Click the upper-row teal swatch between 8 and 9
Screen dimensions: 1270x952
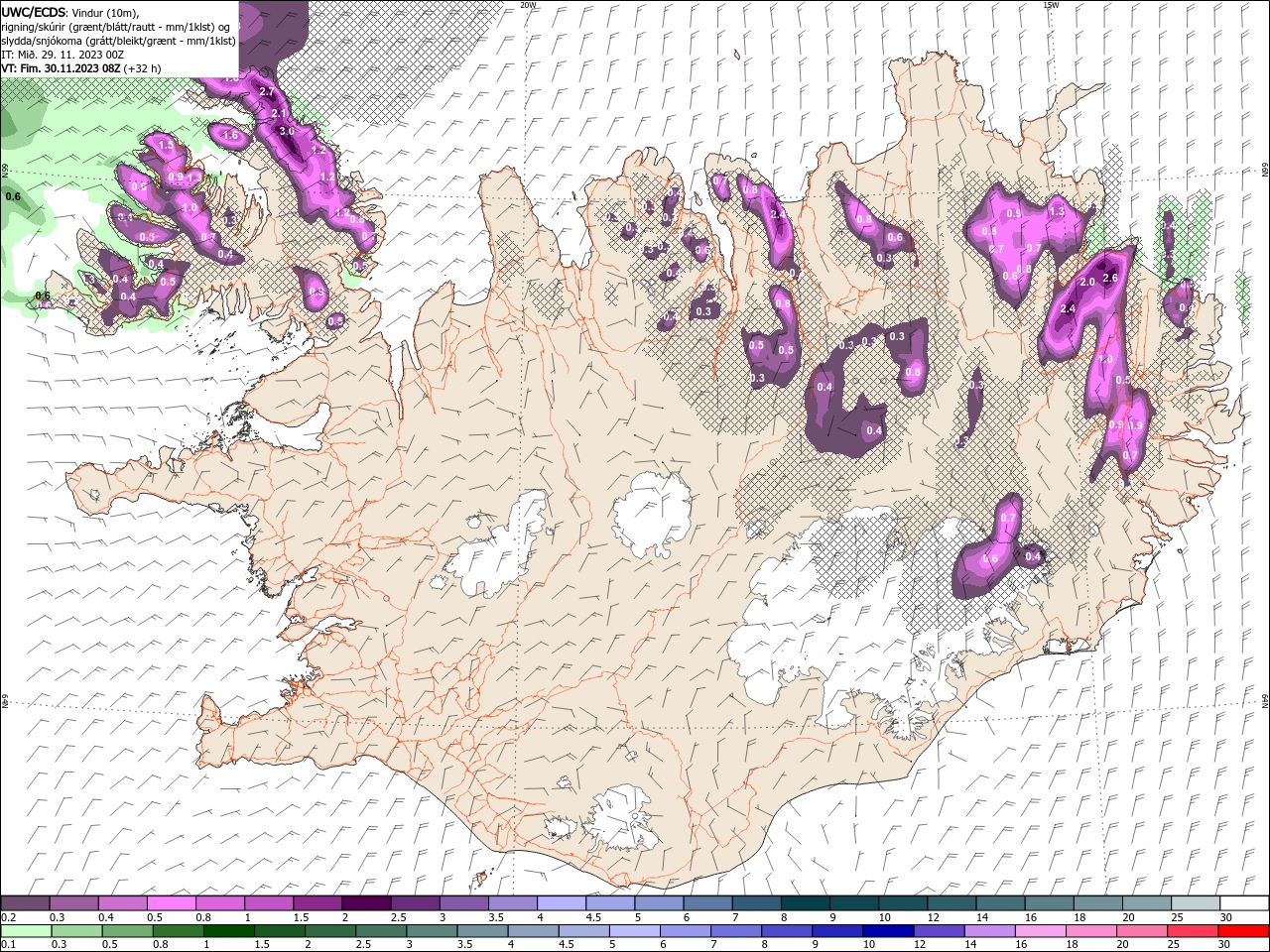point(805,903)
